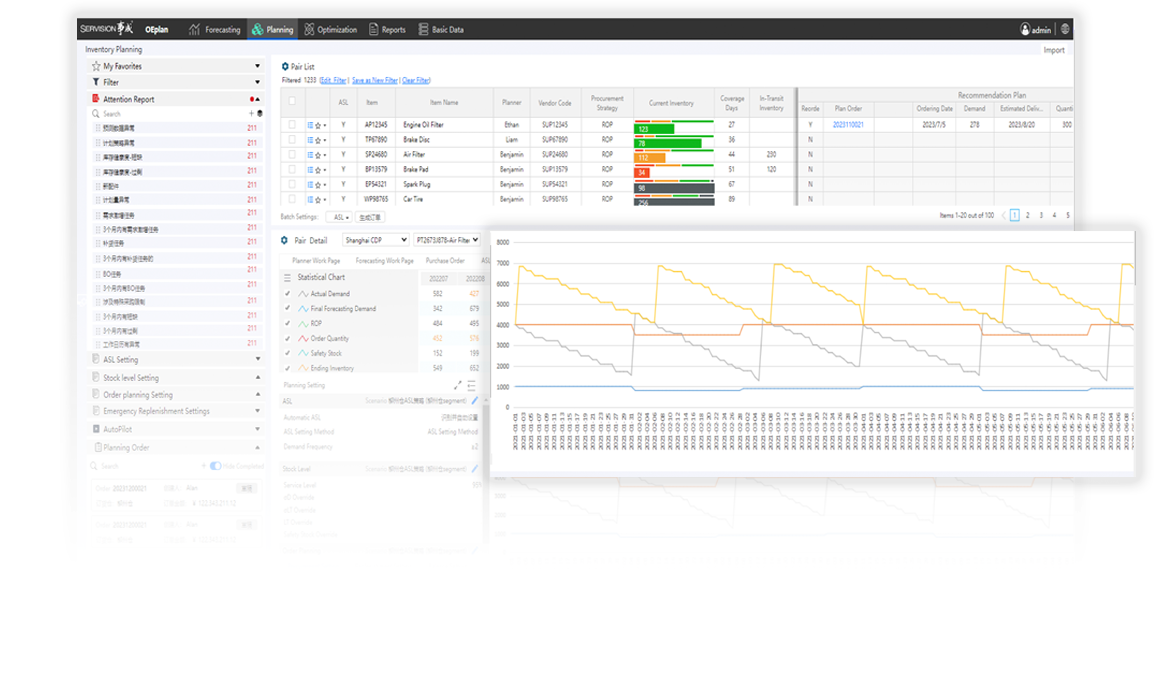Click the list collapse icon in Planning Setting
This screenshot has width=1154, height=691.
tap(471, 385)
